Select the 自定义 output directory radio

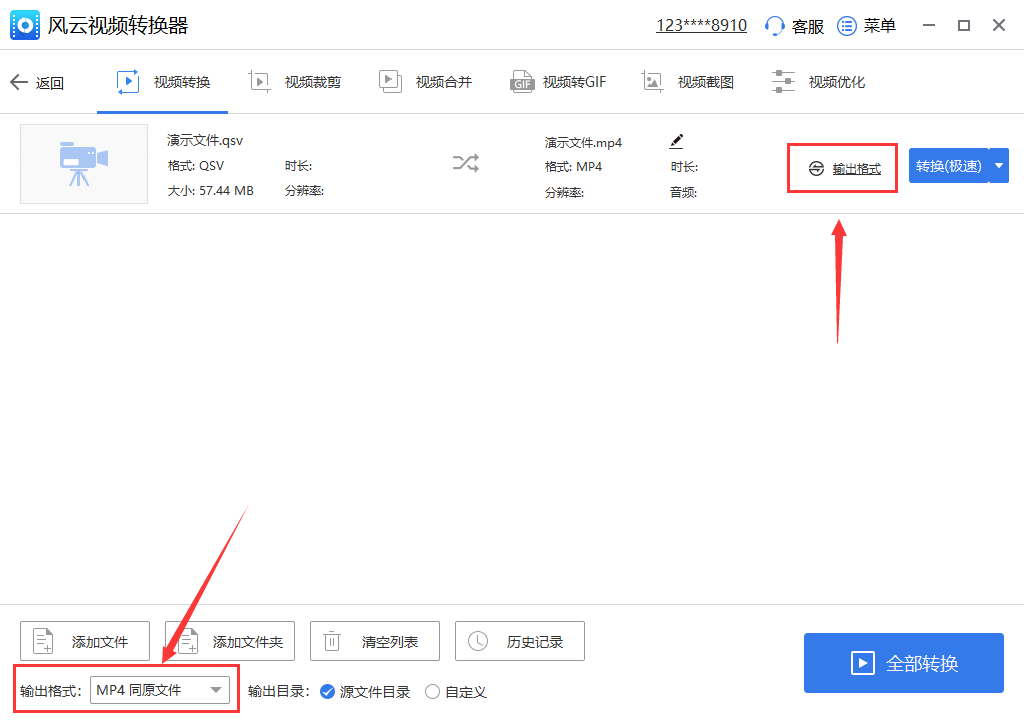[x=432, y=692]
